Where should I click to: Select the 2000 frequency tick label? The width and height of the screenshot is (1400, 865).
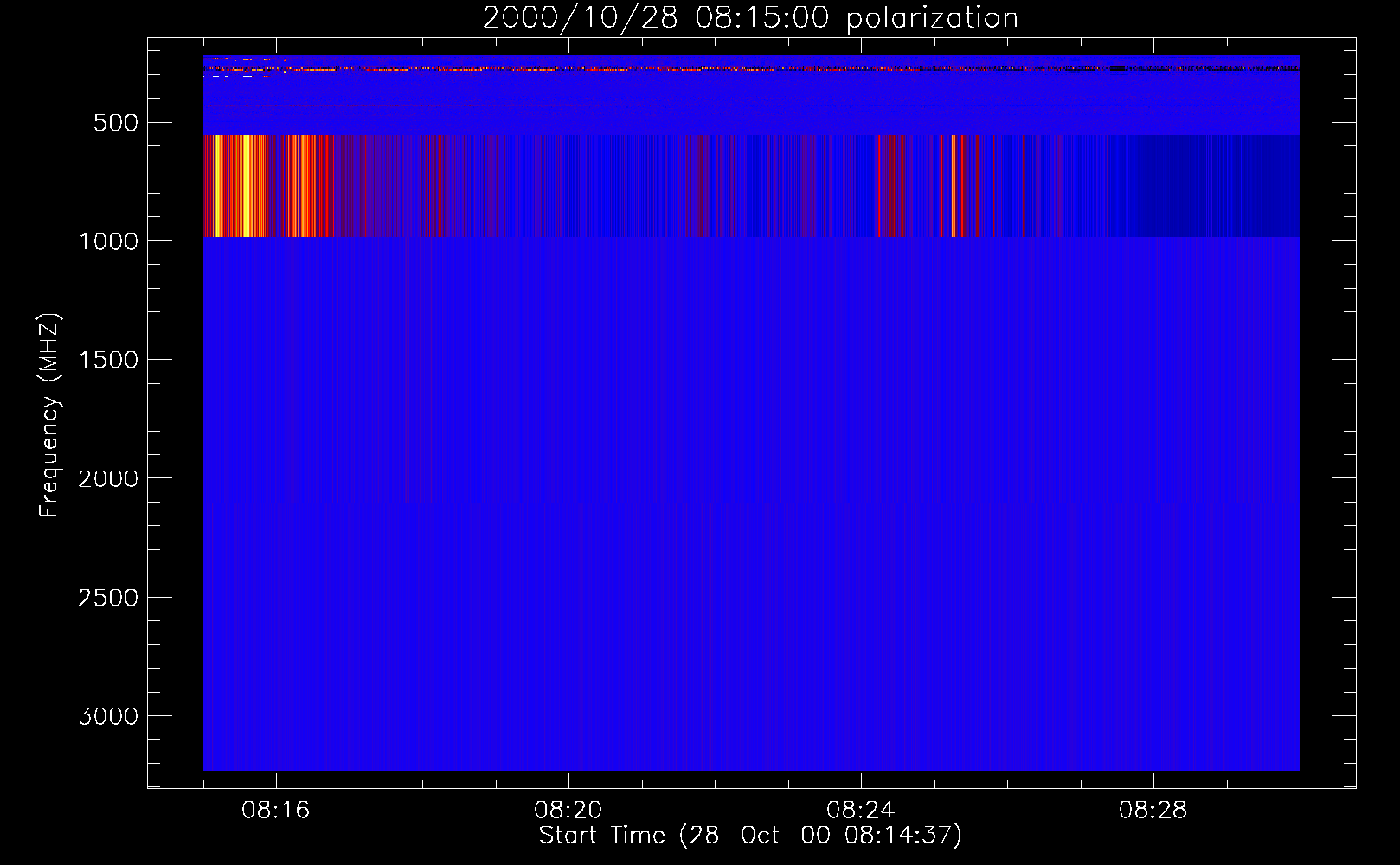click(x=108, y=478)
